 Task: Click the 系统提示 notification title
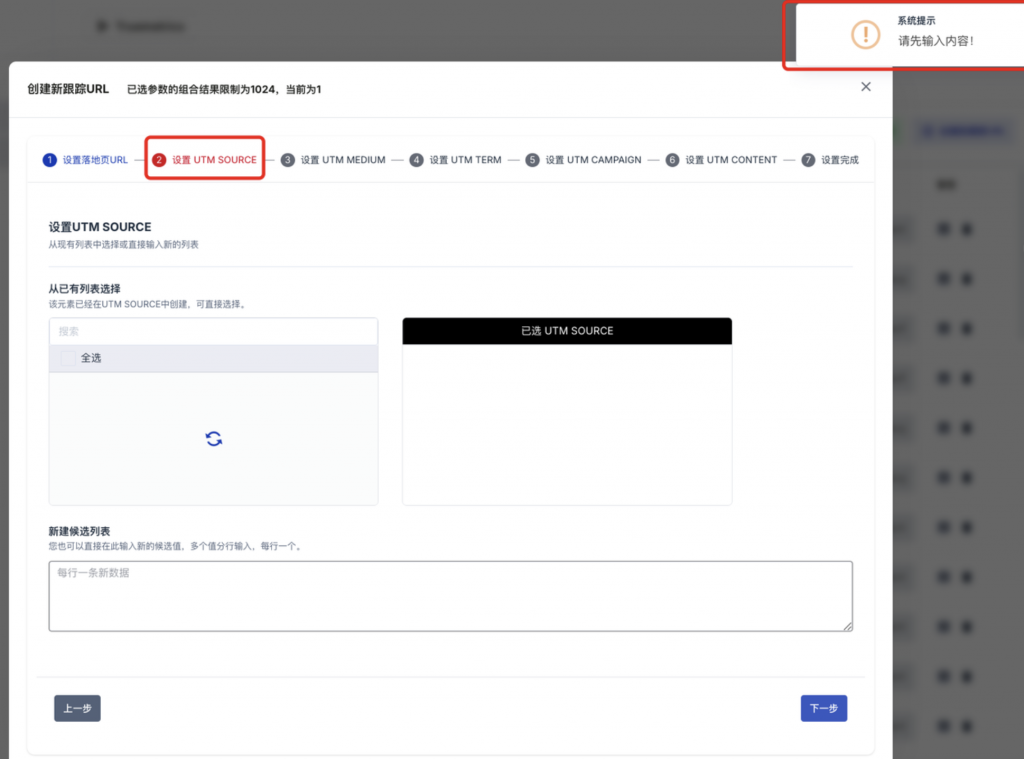coord(916,21)
